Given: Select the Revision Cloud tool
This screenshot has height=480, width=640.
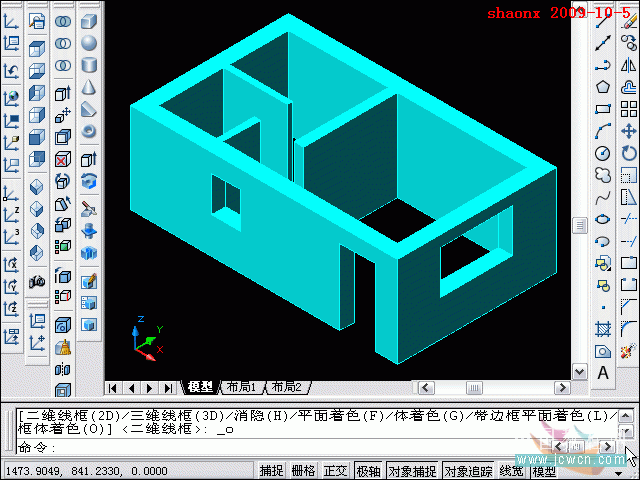Looking at the screenshot, I should tap(603, 176).
